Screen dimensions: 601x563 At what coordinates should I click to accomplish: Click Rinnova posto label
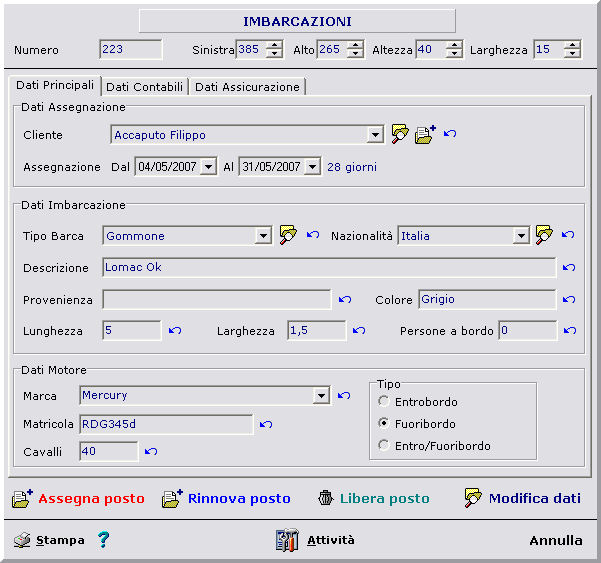[x=239, y=499]
